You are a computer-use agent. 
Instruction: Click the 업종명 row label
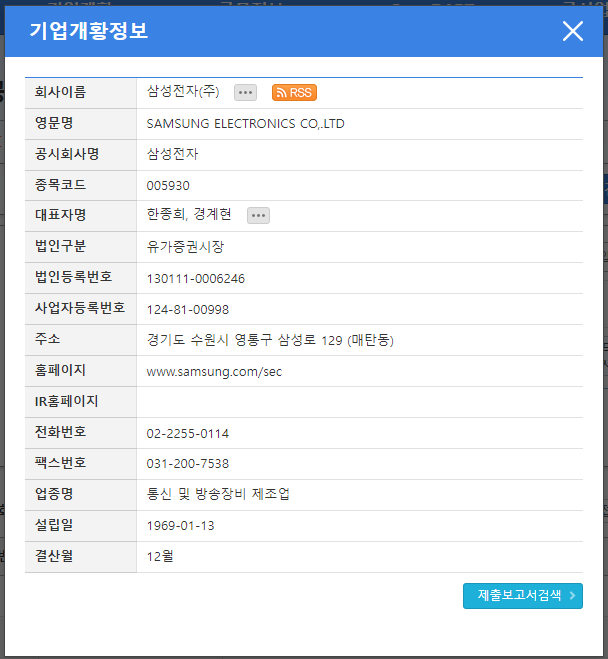click(54, 493)
